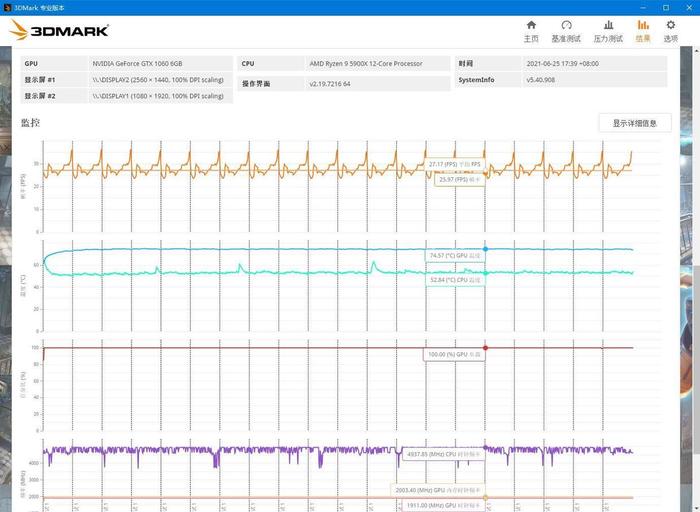This screenshot has width=700, height=512.
Task: Click the 显示详细信息 button
Action: (x=635, y=123)
